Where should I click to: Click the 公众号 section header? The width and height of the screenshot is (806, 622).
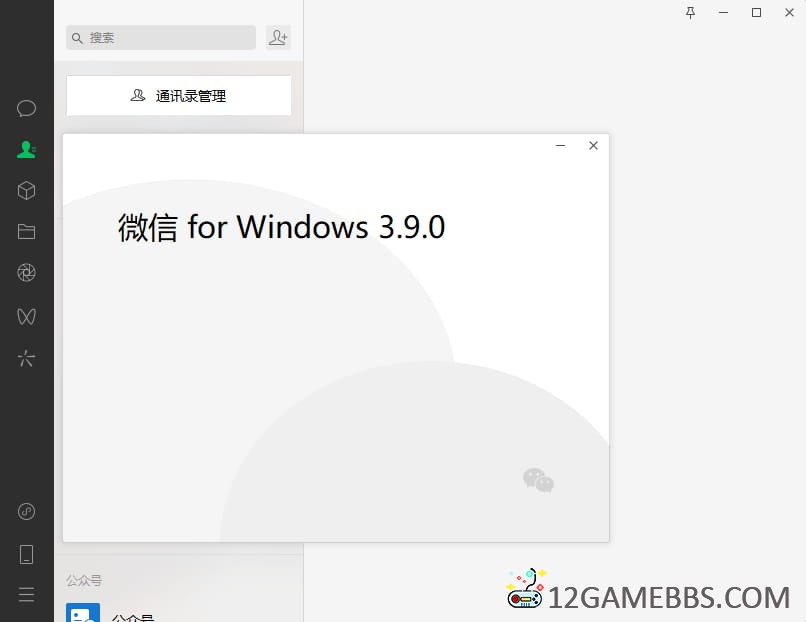point(84,580)
